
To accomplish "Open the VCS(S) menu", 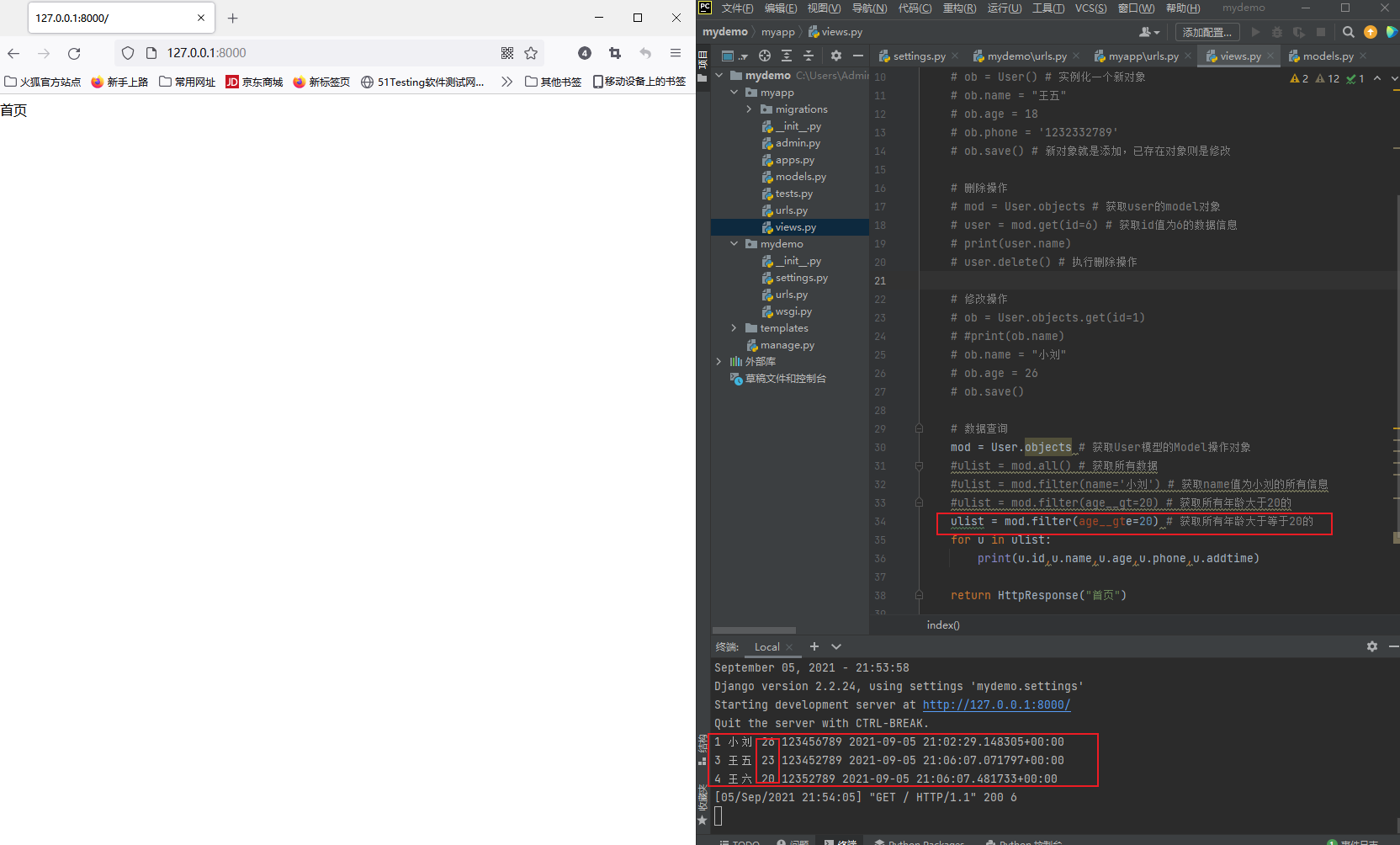I will (1091, 8).
